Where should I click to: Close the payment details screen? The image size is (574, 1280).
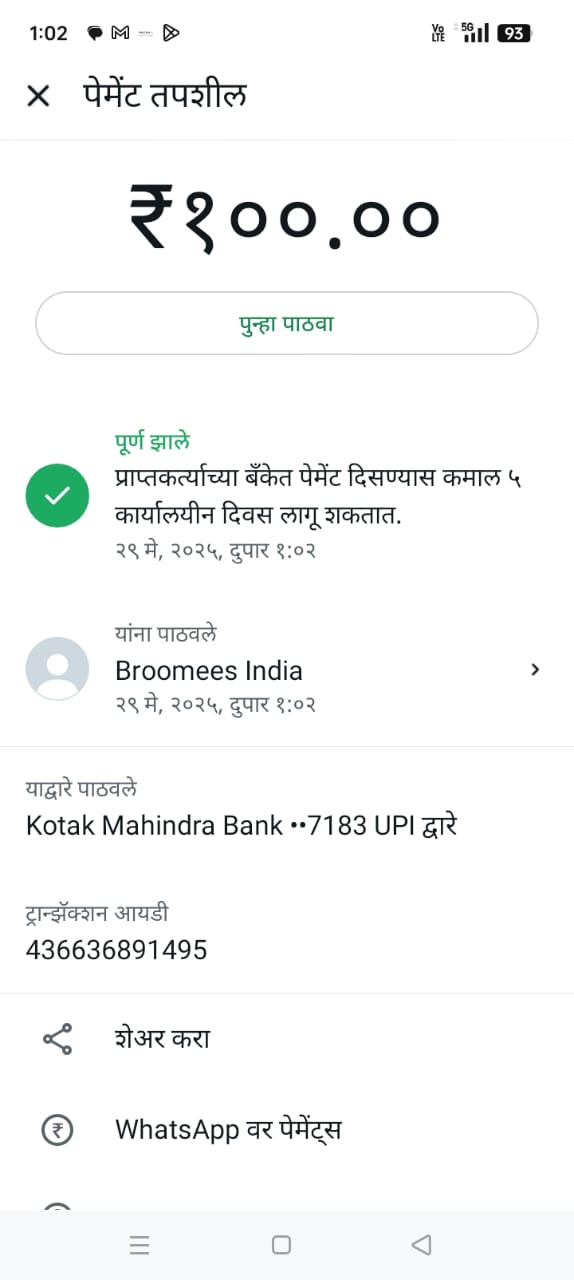(38, 96)
